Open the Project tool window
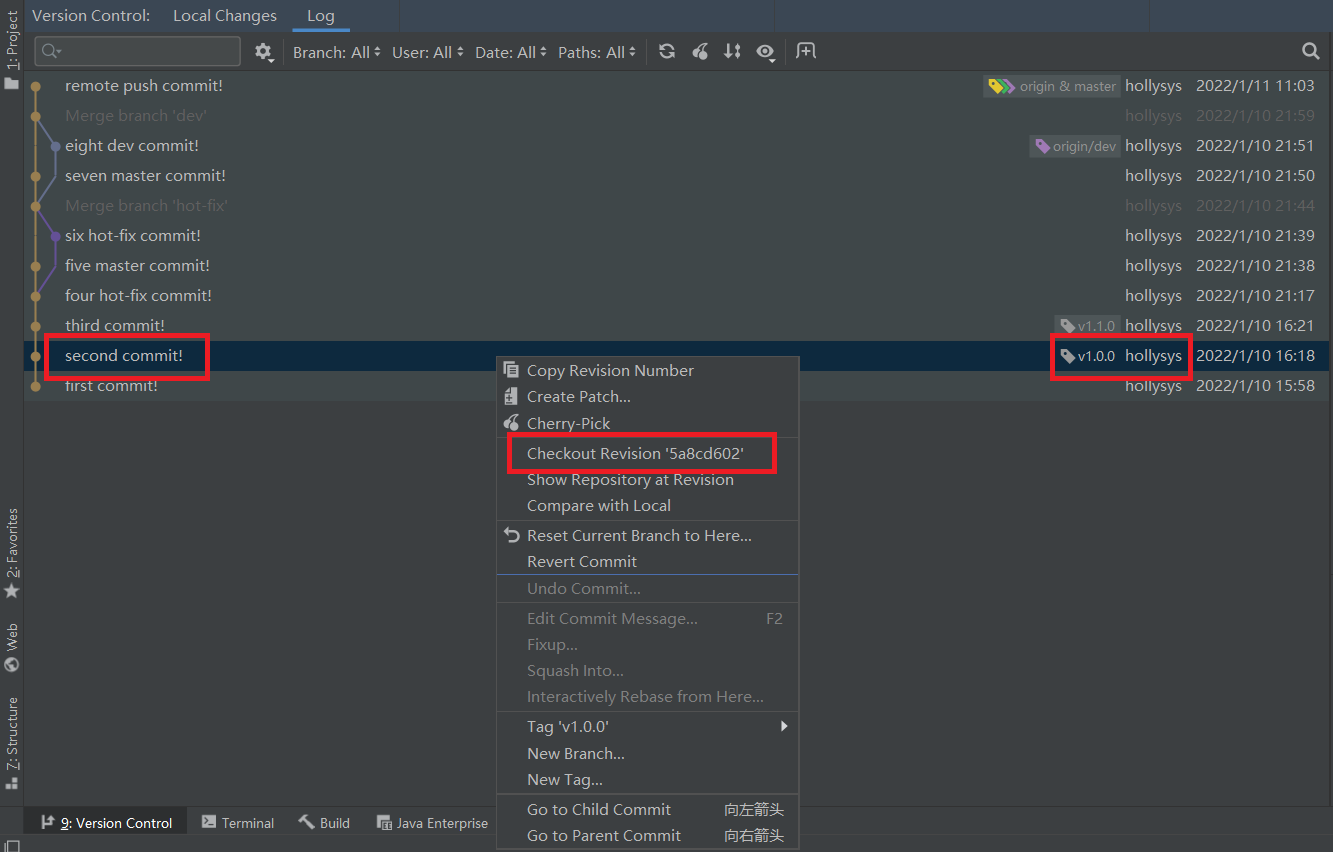The image size is (1333, 852). pos(12,52)
